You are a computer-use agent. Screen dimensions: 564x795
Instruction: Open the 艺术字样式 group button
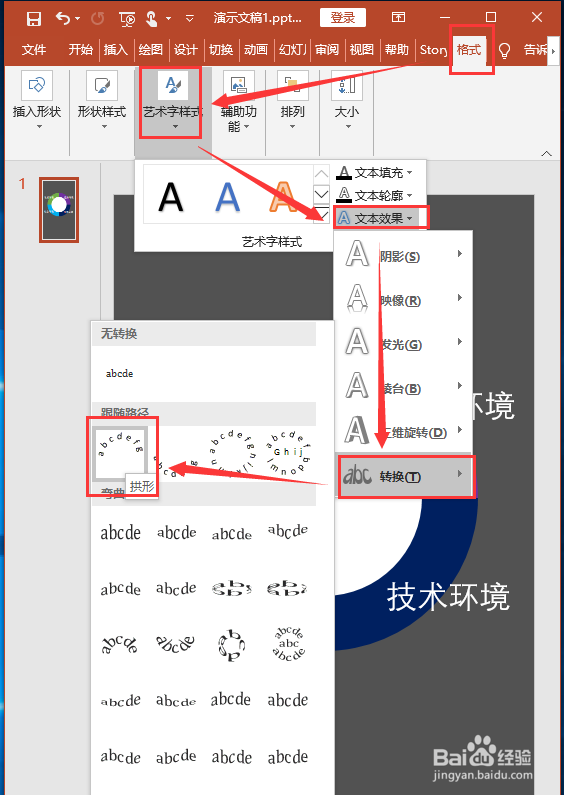tap(171, 102)
